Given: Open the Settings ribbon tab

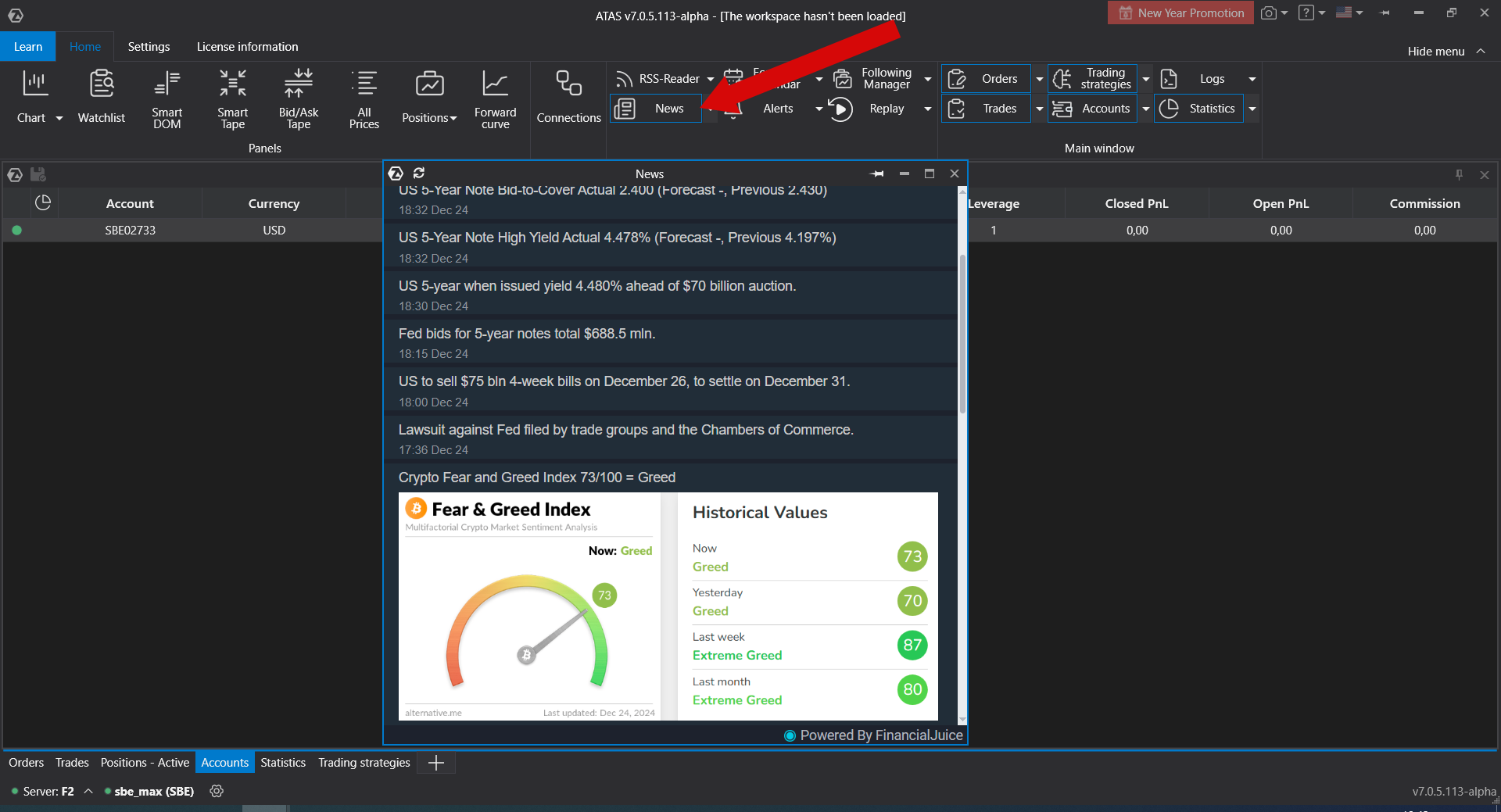Looking at the screenshot, I should 149,46.
